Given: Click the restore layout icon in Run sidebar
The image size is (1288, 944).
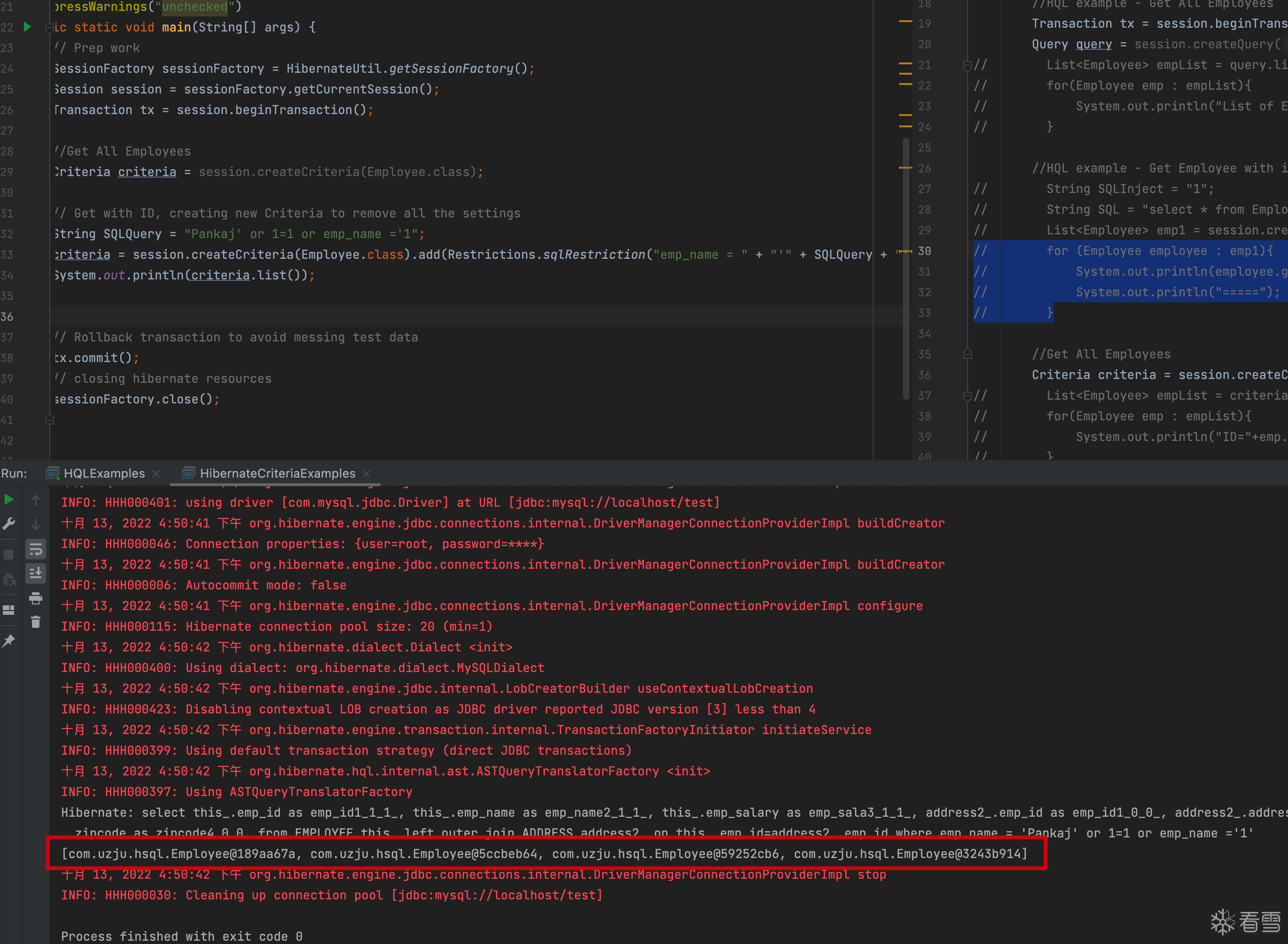Looking at the screenshot, I should 8,610.
